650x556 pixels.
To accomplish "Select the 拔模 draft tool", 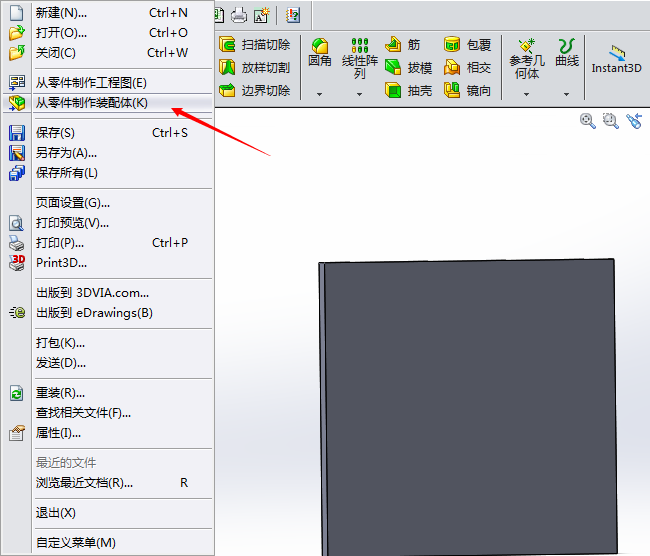I will coord(408,67).
